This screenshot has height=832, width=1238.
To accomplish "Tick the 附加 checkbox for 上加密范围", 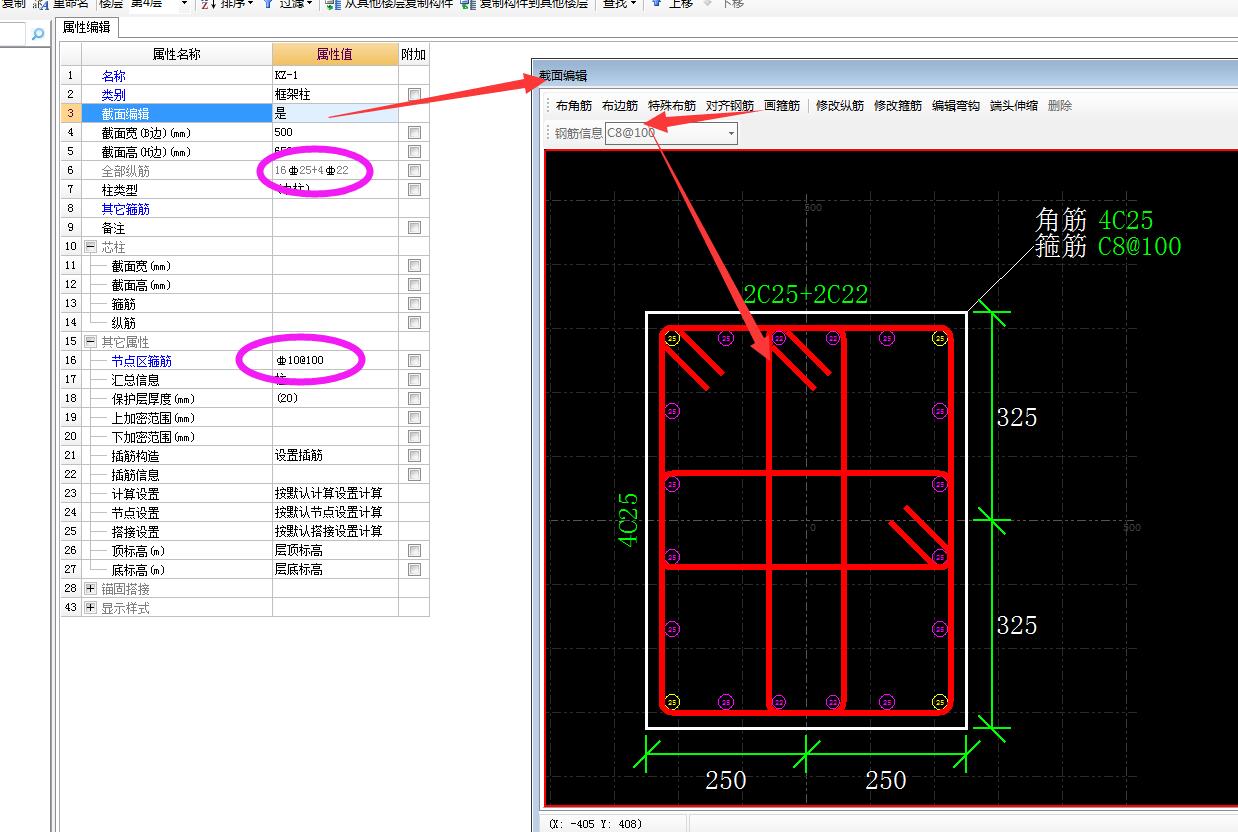I will 414,417.
